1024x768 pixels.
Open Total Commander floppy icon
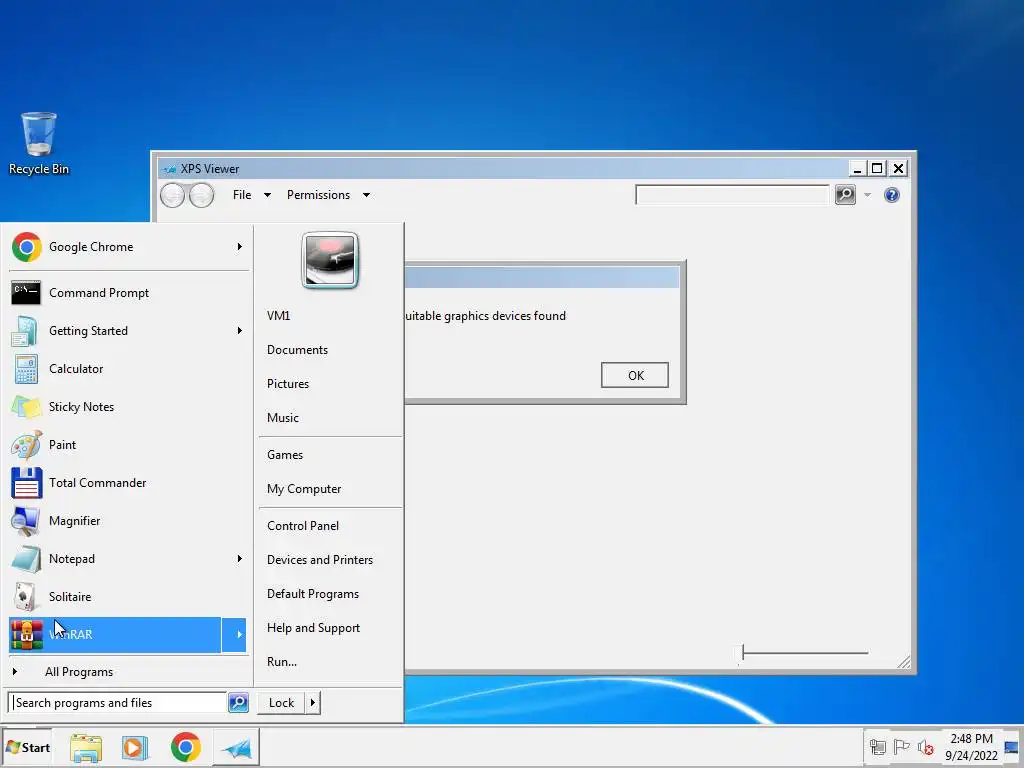point(27,483)
